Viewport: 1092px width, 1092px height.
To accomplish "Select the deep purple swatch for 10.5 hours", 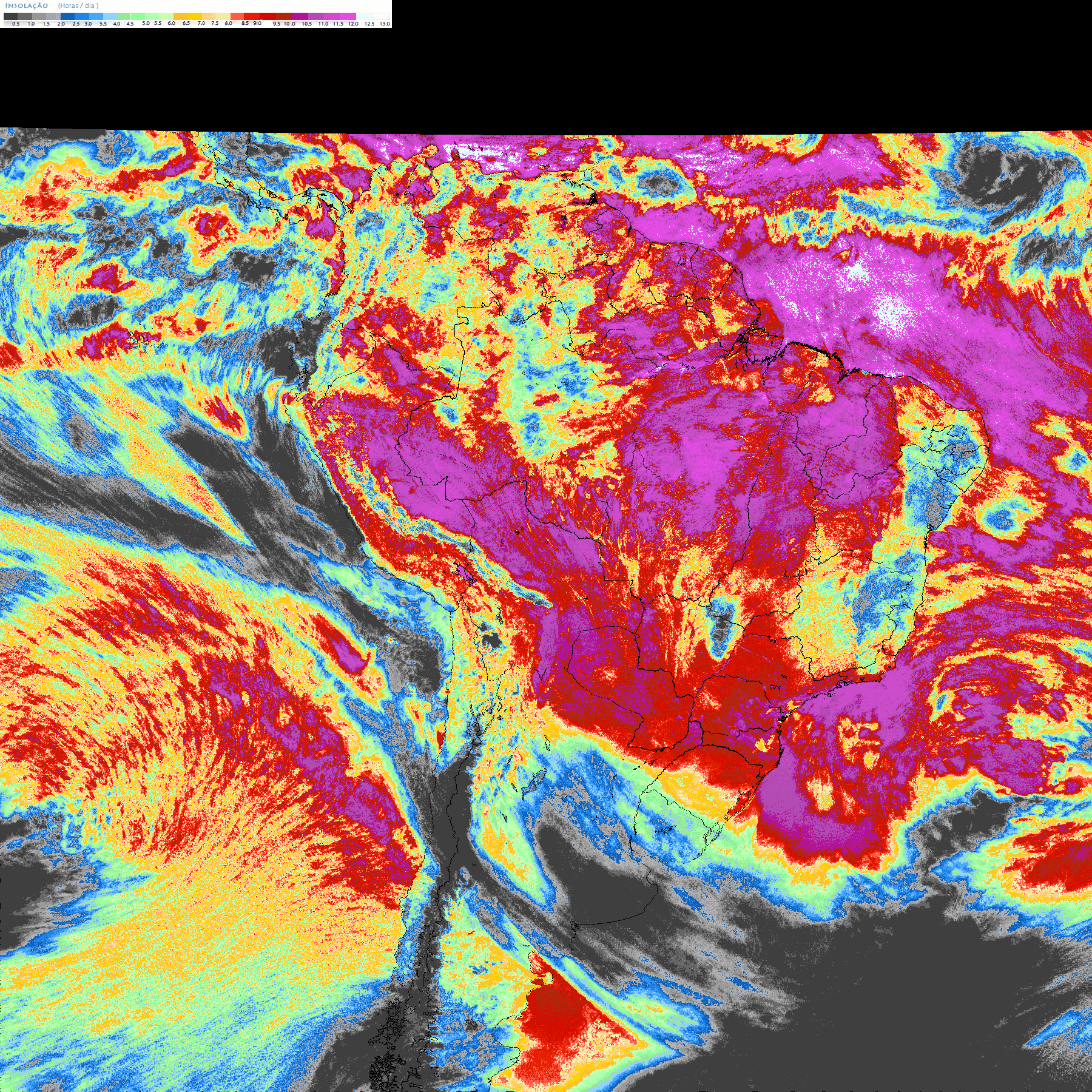I will coord(300,16).
